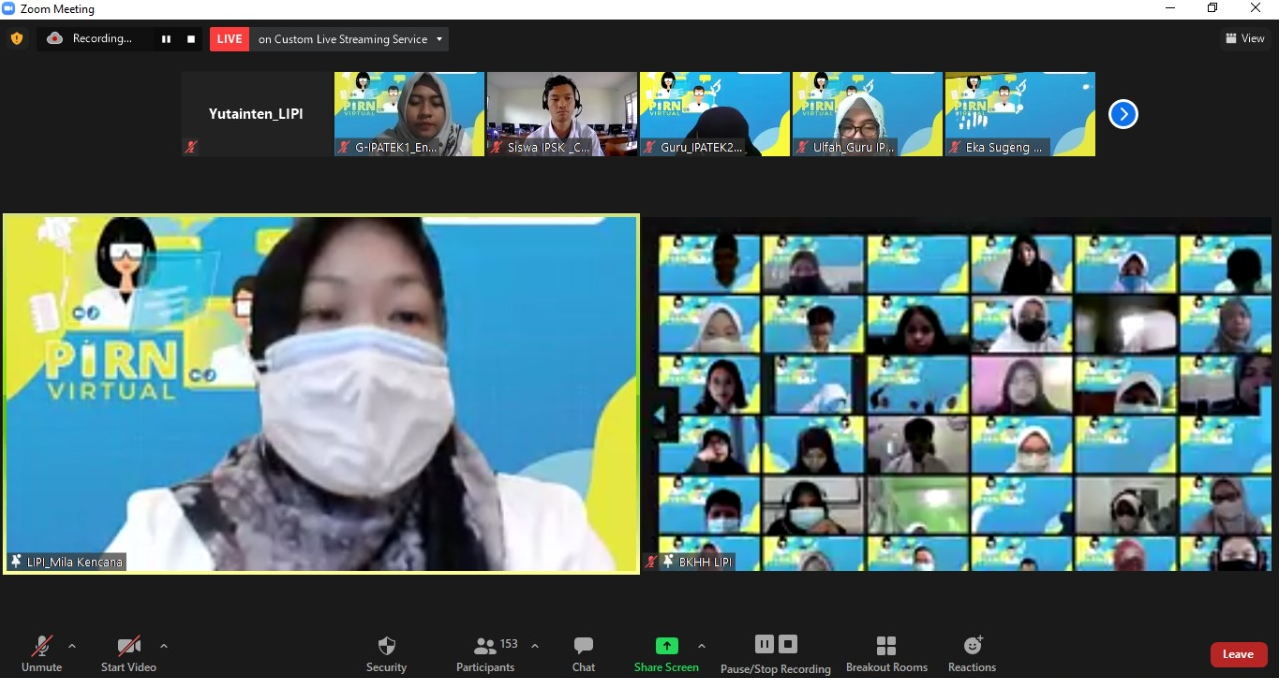Viewport: 1280px width, 680px height.
Task: Click Pause/Stop Recording in bottom toolbar
Action: (x=776, y=653)
